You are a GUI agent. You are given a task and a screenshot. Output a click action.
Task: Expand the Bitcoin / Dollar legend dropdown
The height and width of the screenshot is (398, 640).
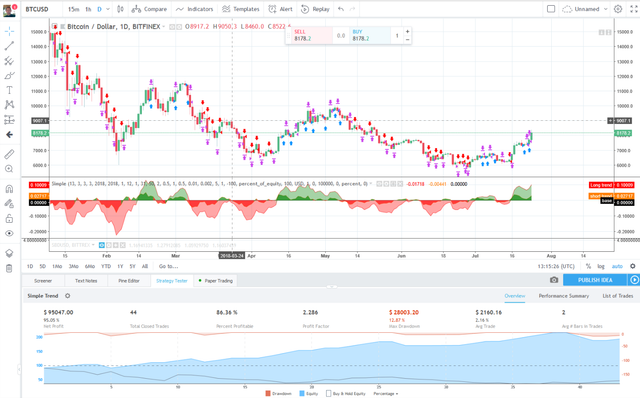(x=164, y=27)
